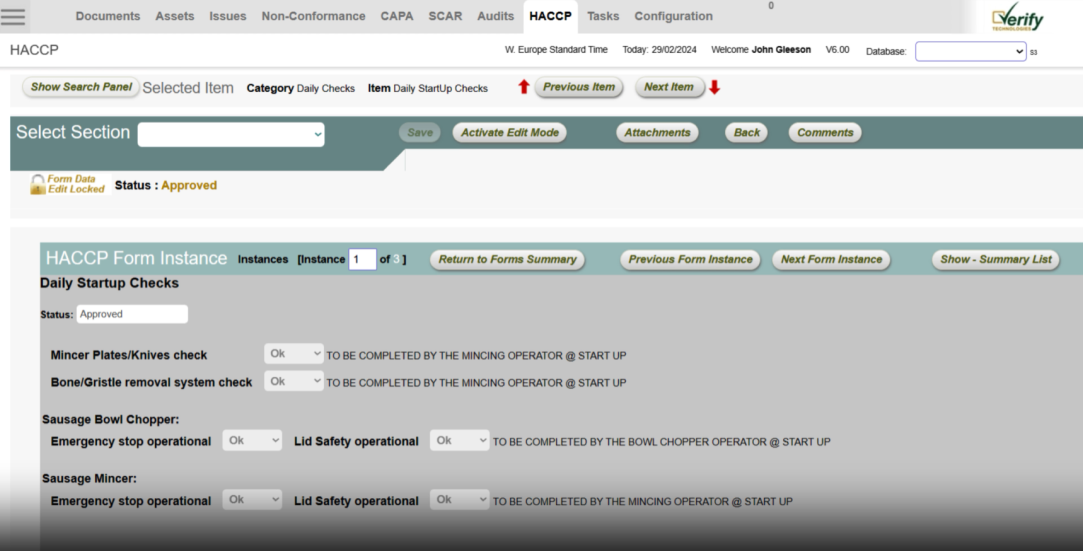Open the Configuration menu tab

tap(673, 16)
